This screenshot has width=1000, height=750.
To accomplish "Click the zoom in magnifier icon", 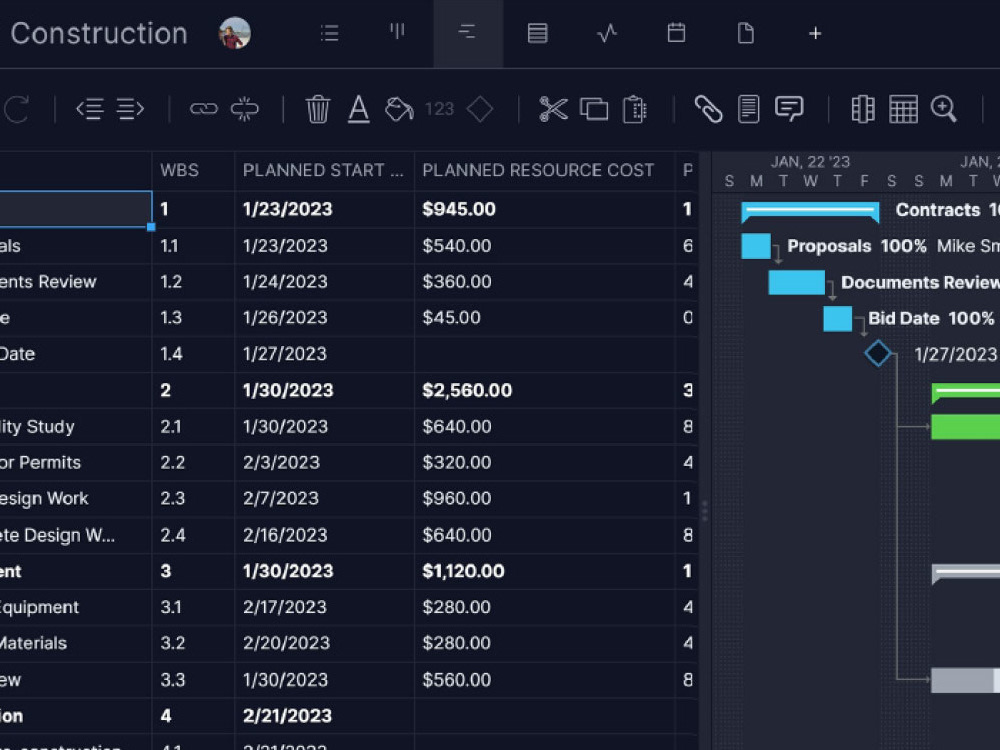I will (944, 109).
